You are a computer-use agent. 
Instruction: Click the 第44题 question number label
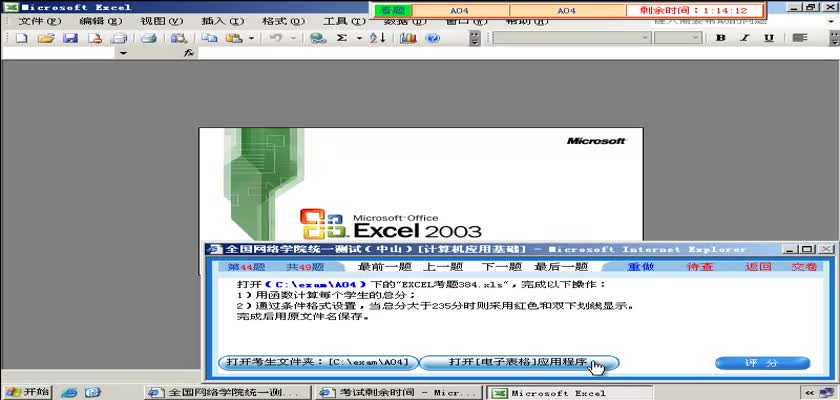[246, 267]
